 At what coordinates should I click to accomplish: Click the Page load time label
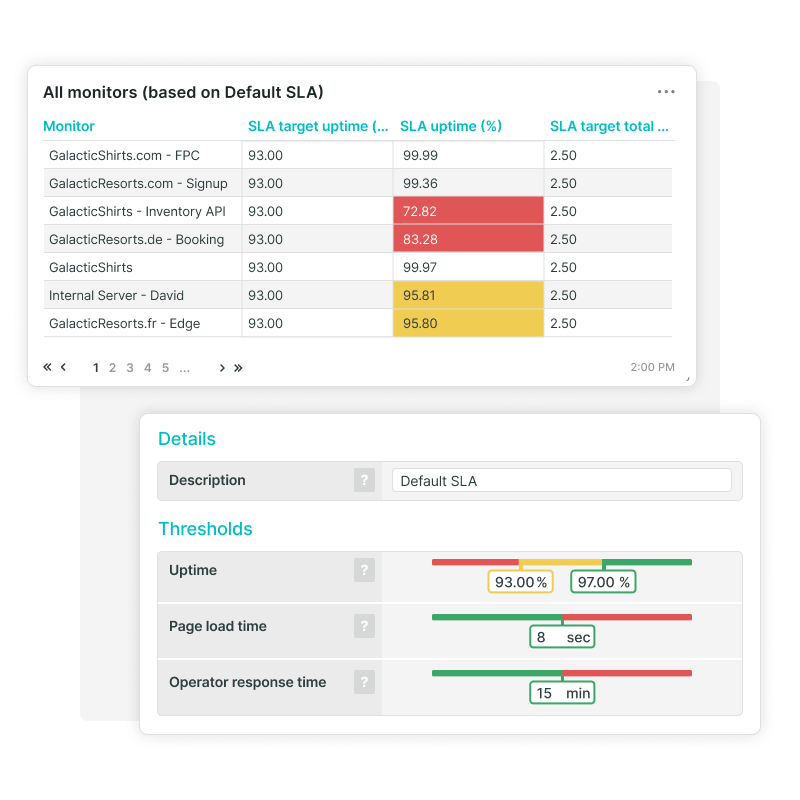218,626
